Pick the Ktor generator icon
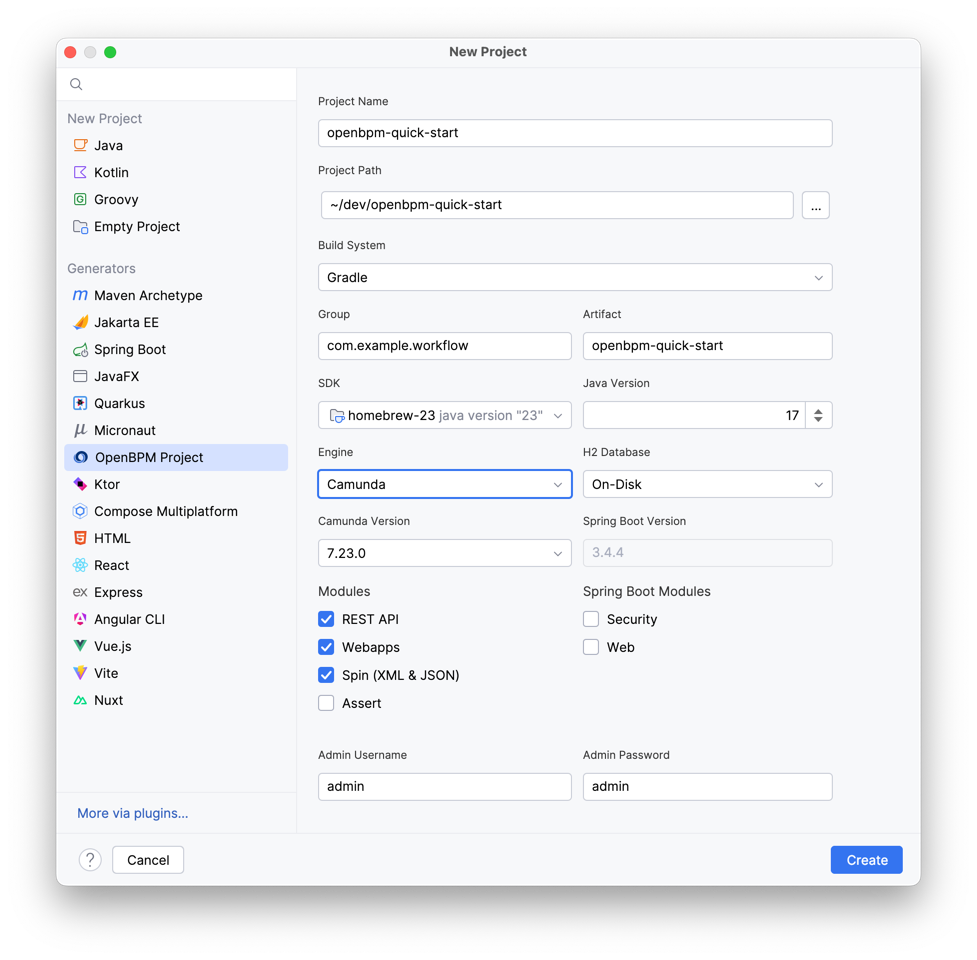The image size is (977, 960). point(80,484)
